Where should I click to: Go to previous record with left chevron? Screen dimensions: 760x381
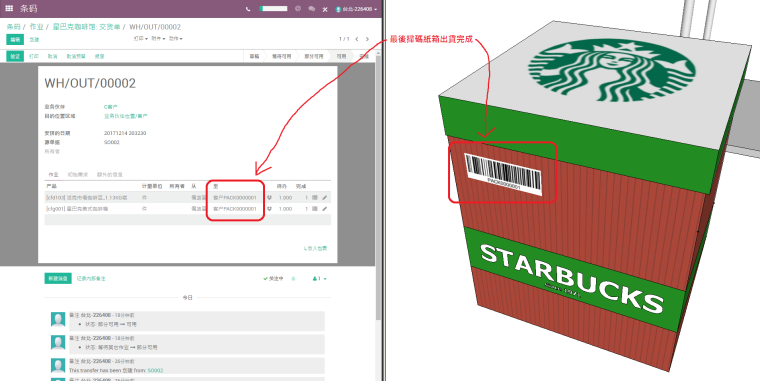click(357, 39)
